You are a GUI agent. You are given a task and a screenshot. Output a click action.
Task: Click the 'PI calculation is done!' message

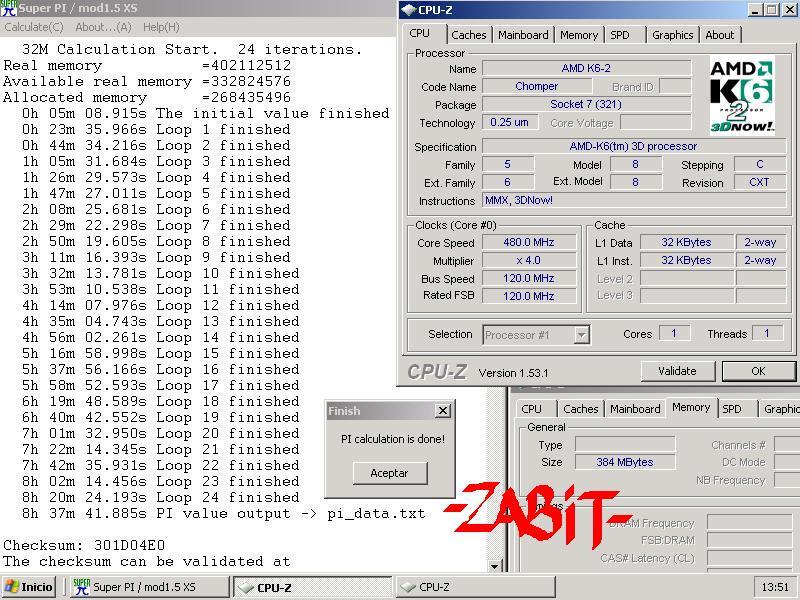[x=393, y=439]
